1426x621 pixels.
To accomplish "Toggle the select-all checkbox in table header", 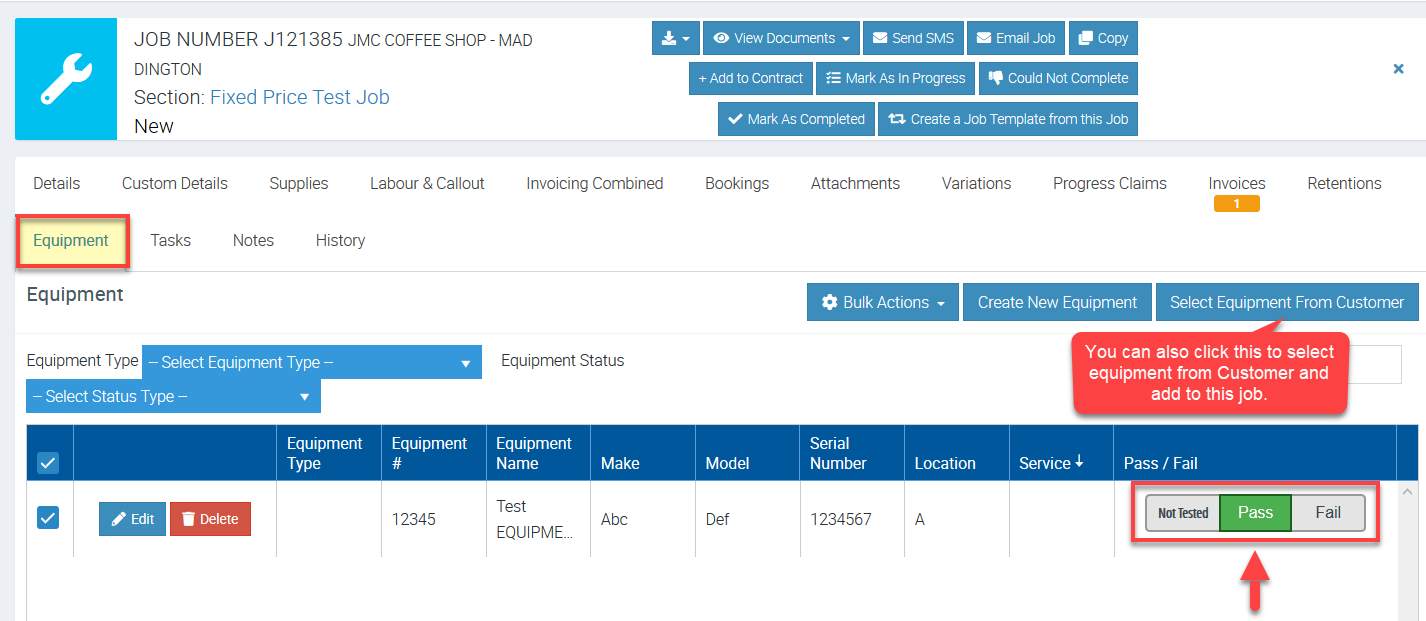I will pyautogui.click(x=48, y=463).
